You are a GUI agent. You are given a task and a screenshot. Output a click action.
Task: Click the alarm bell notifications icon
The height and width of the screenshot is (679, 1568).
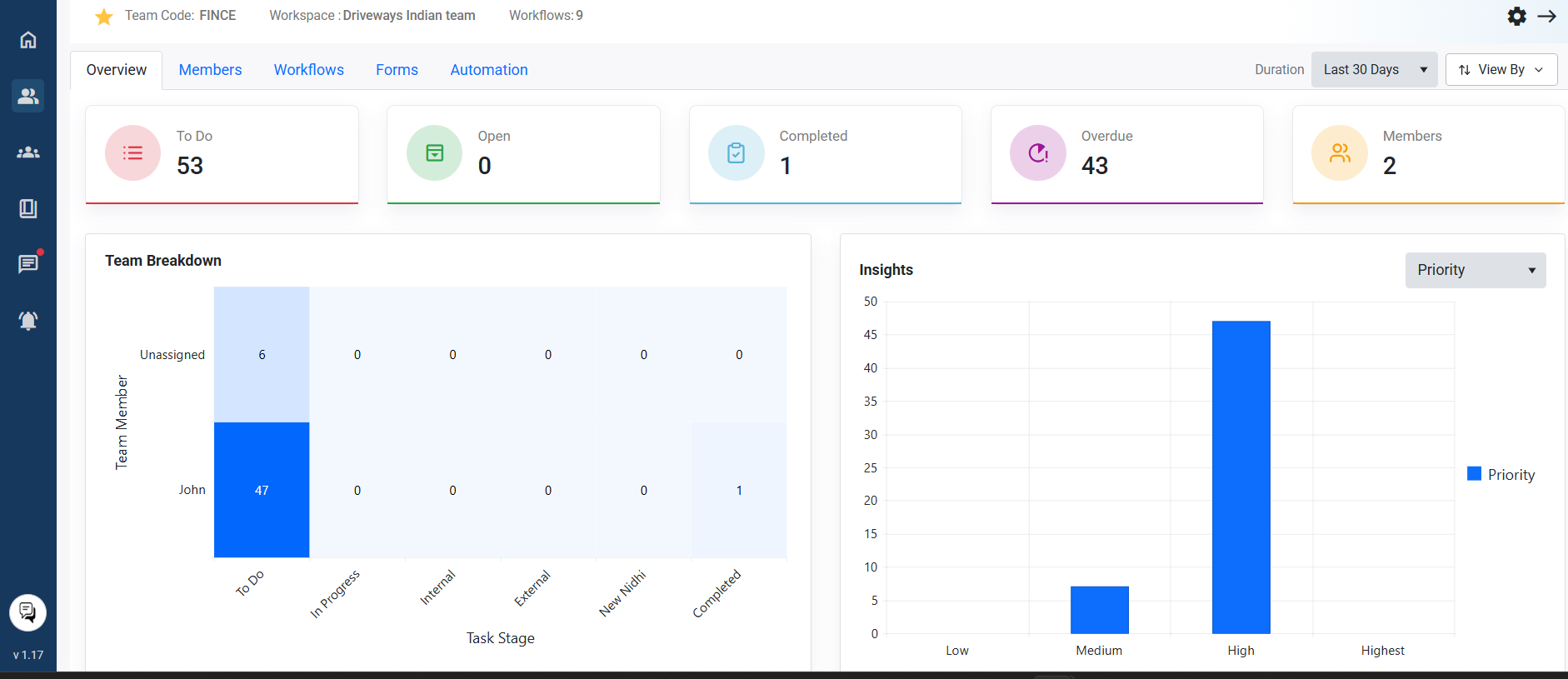[x=28, y=321]
